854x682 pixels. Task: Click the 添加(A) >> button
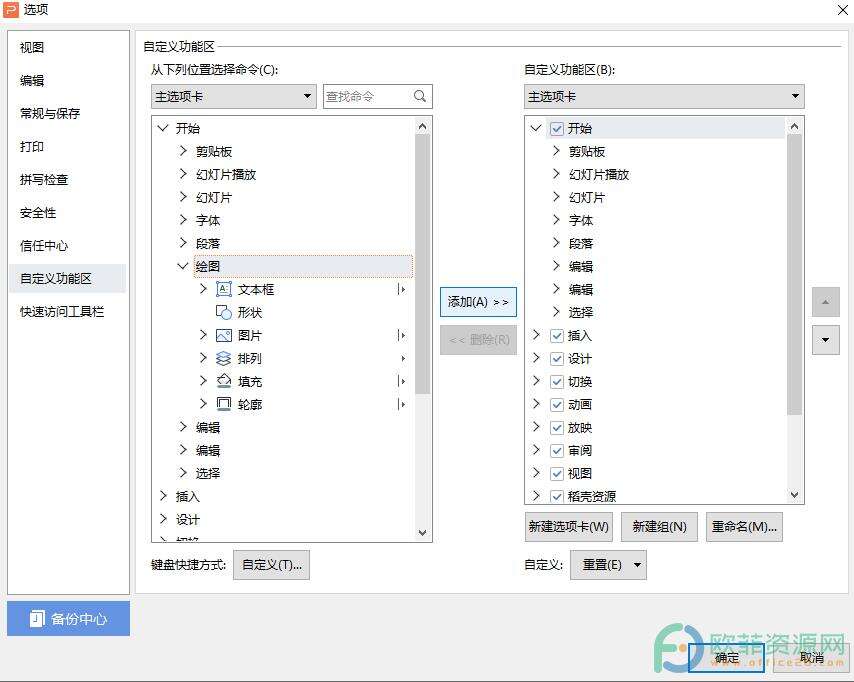478,302
